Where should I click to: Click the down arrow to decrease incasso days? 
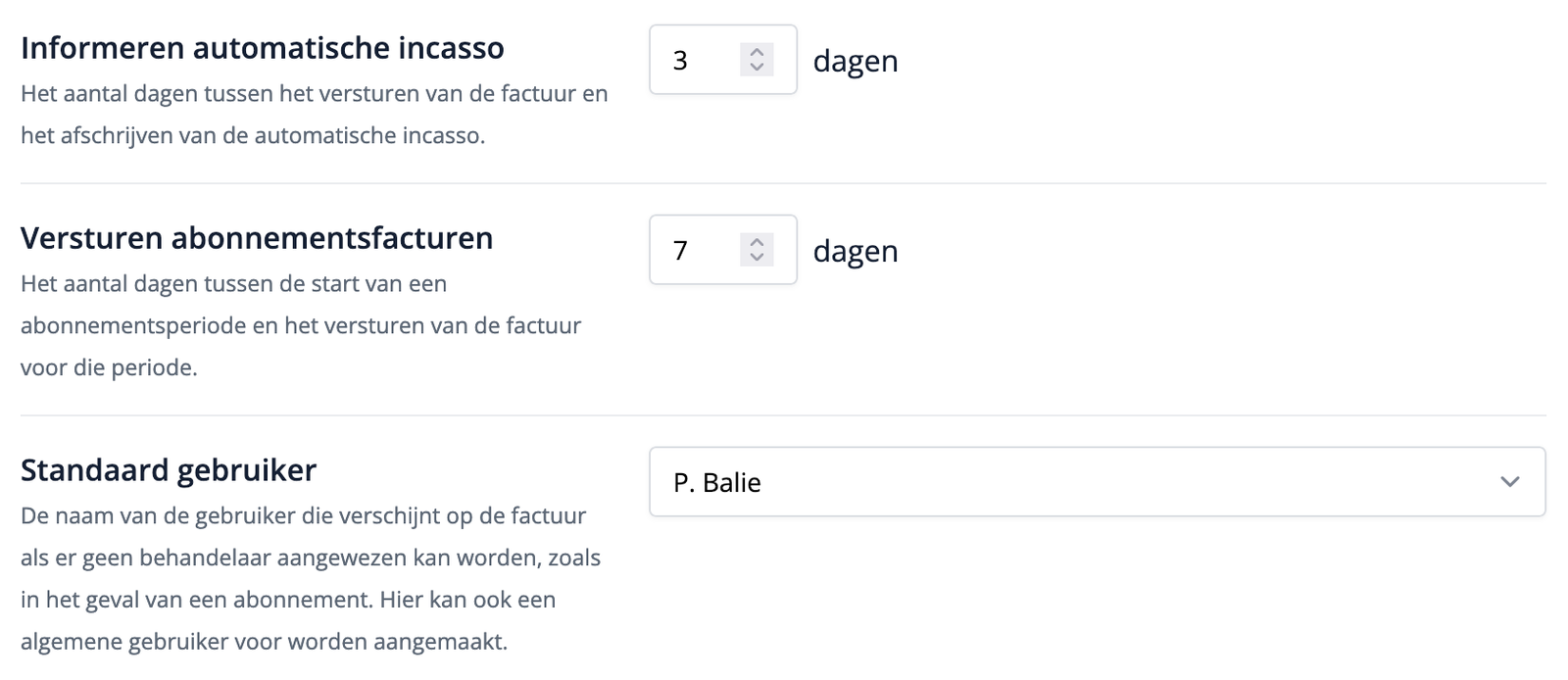pyautogui.click(x=758, y=69)
